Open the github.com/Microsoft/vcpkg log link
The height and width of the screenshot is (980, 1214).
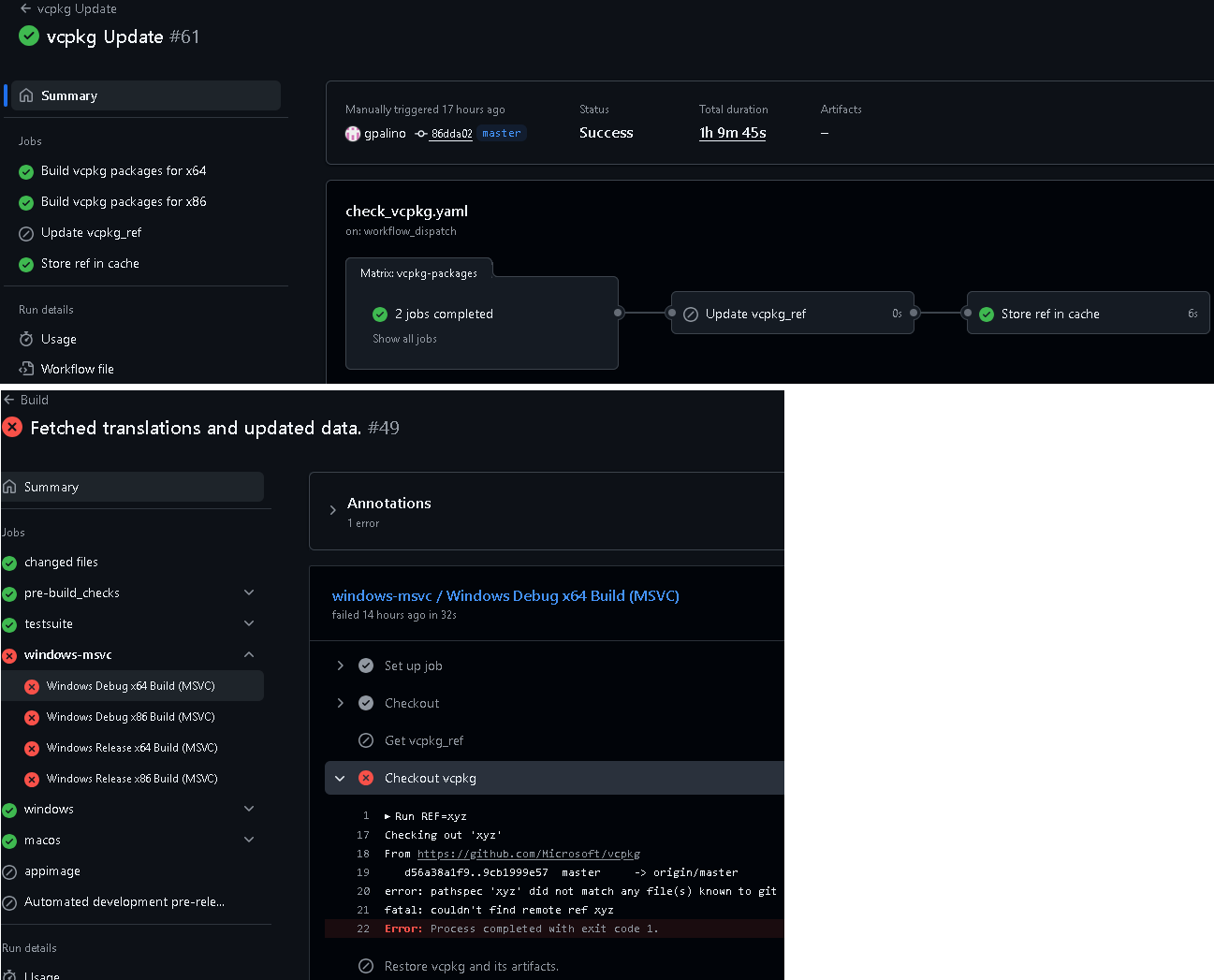[x=528, y=854]
